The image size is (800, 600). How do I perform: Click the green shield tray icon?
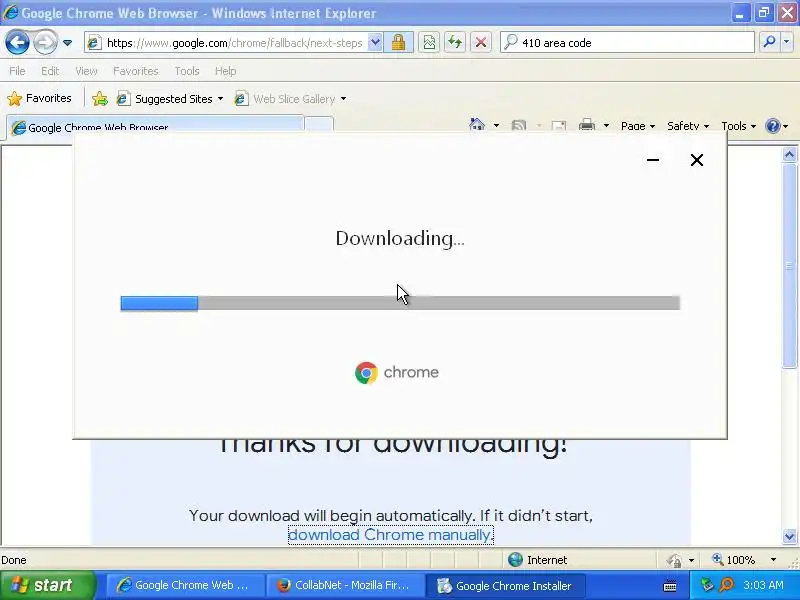click(707, 585)
